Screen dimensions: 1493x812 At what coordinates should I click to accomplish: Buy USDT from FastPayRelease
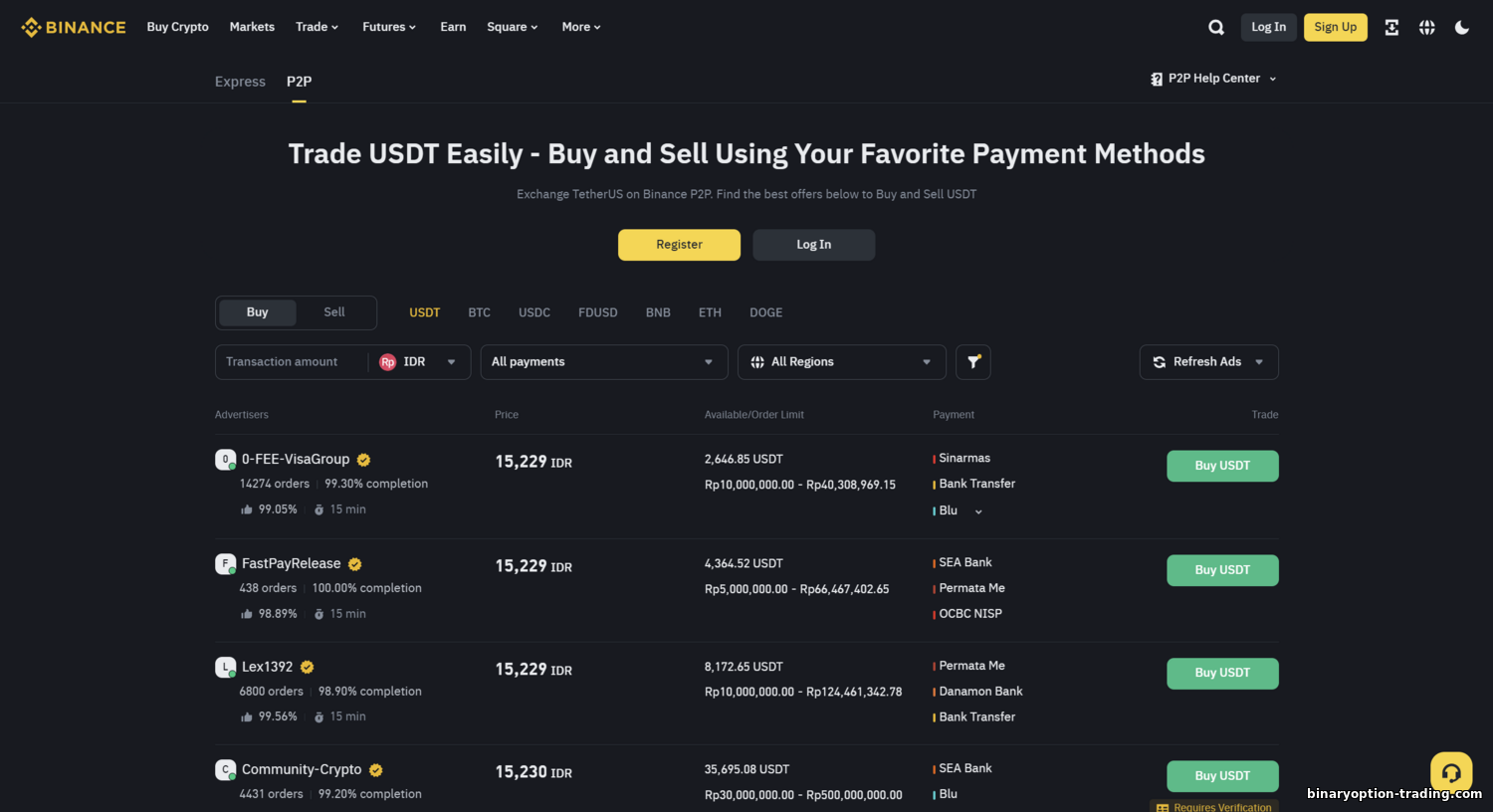pos(1222,570)
